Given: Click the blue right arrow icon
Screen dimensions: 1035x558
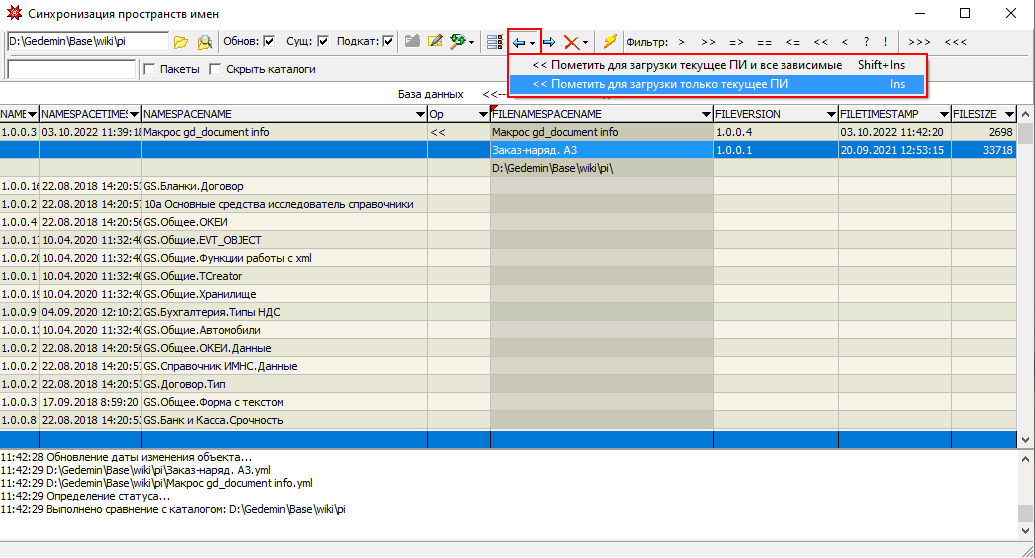Looking at the screenshot, I should pos(549,42).
